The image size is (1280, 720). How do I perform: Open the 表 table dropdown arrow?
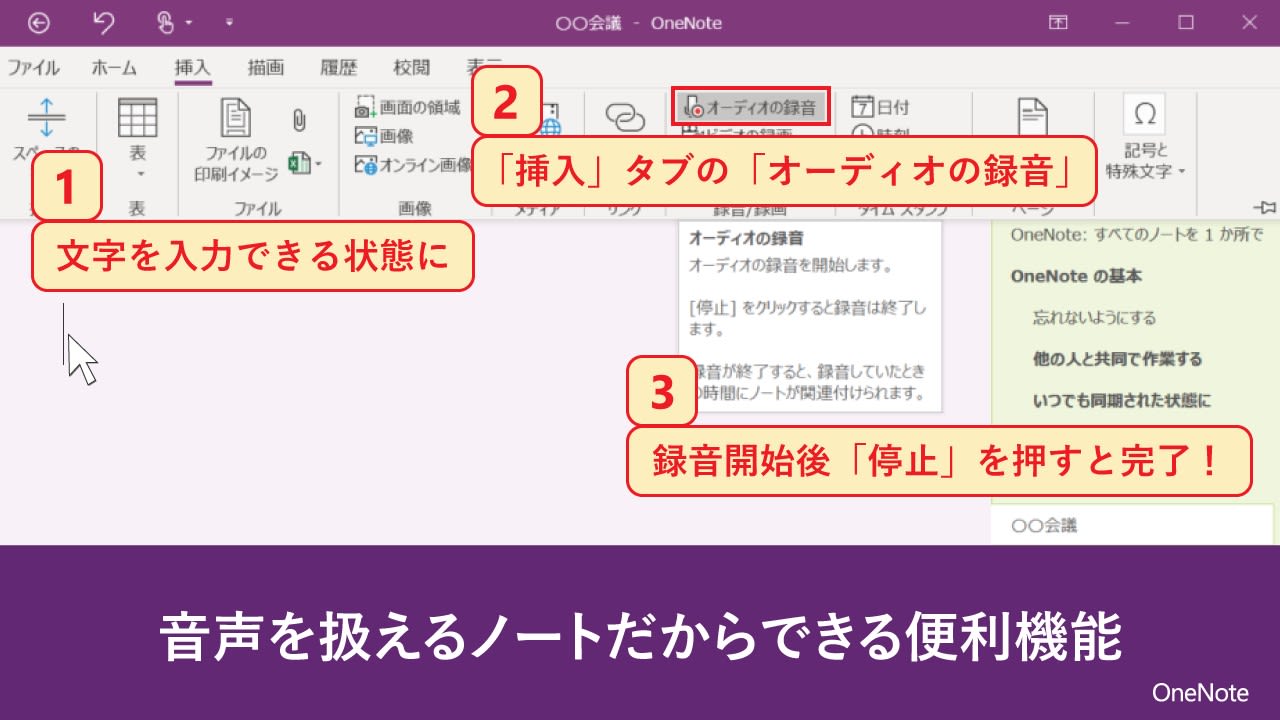(138, 172)
